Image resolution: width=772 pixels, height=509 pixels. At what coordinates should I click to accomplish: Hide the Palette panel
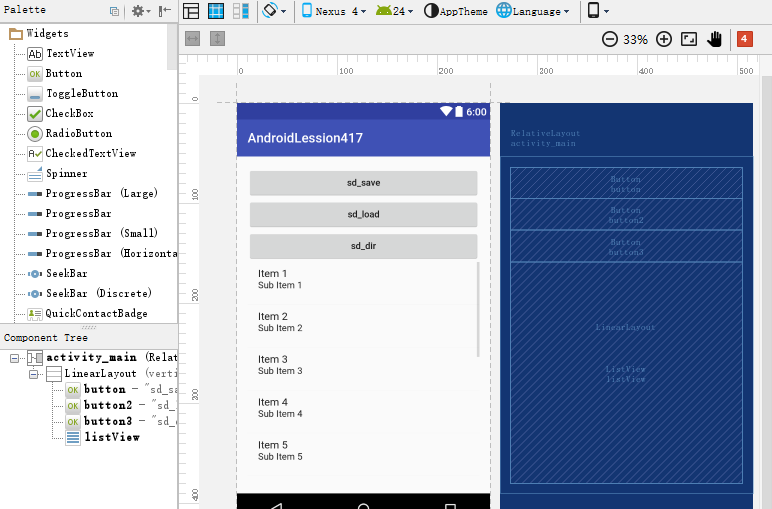pyautogui.click(x=164, y=11)
